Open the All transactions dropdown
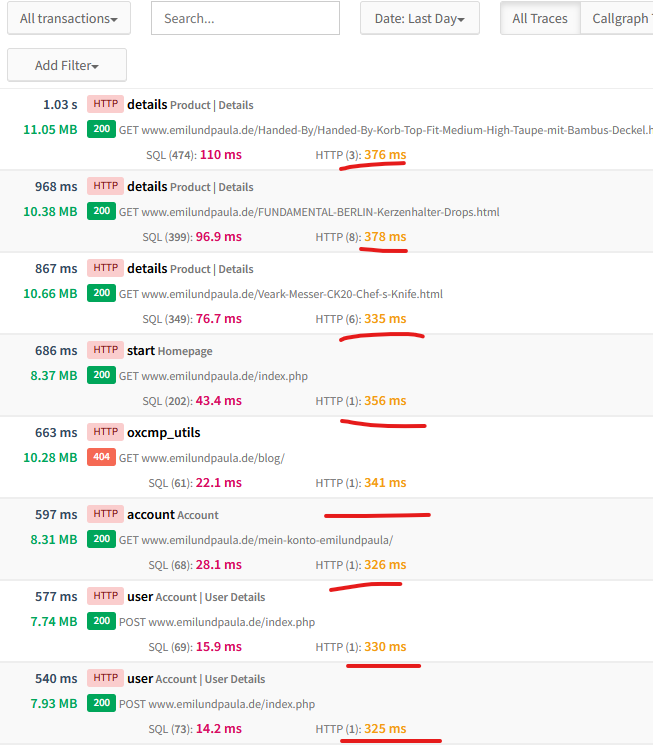Screen dimensions: 653x749 [x=75, y=18]
